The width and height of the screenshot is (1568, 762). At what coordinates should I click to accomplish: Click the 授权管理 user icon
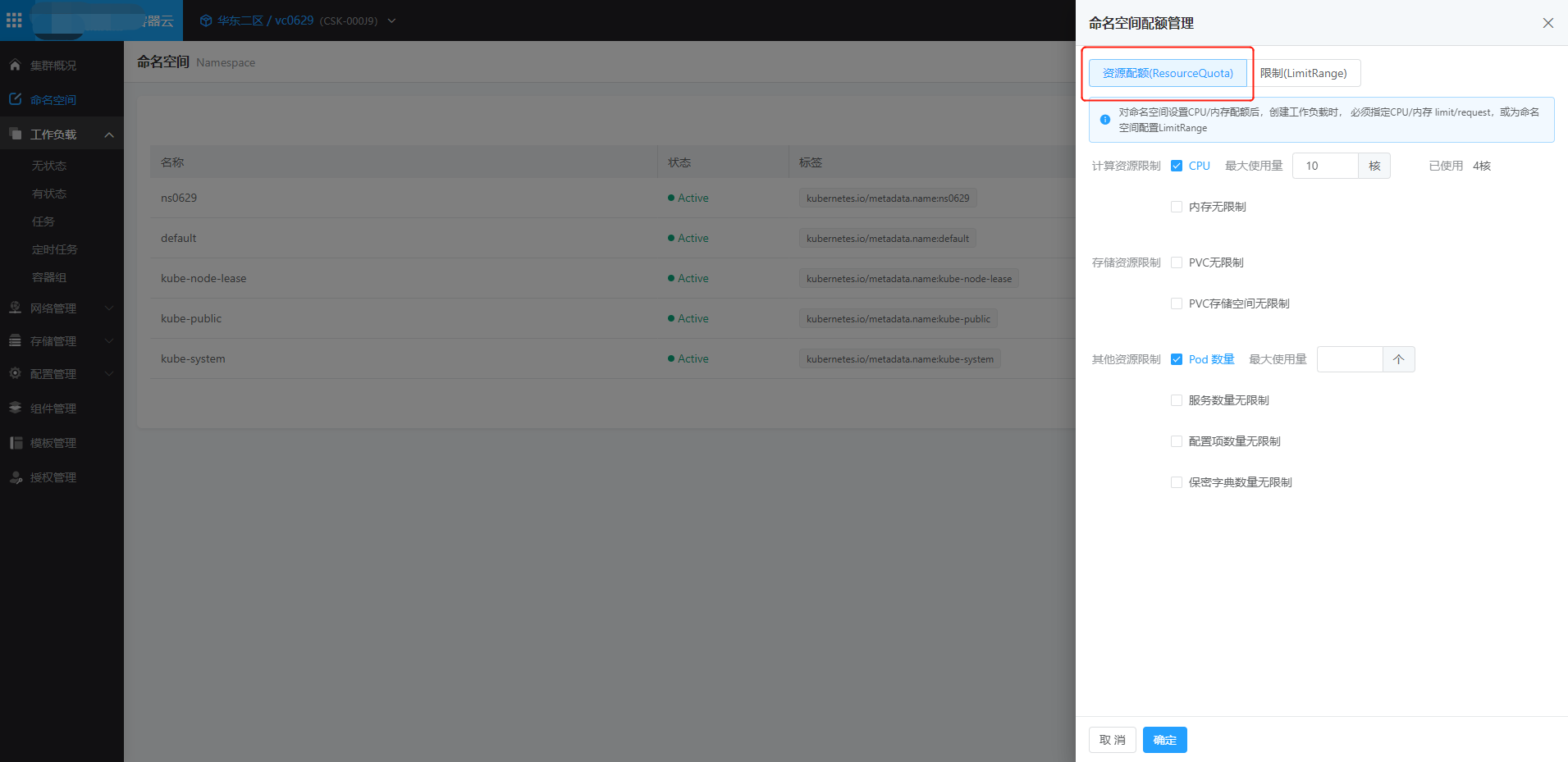tap(15, 477)
